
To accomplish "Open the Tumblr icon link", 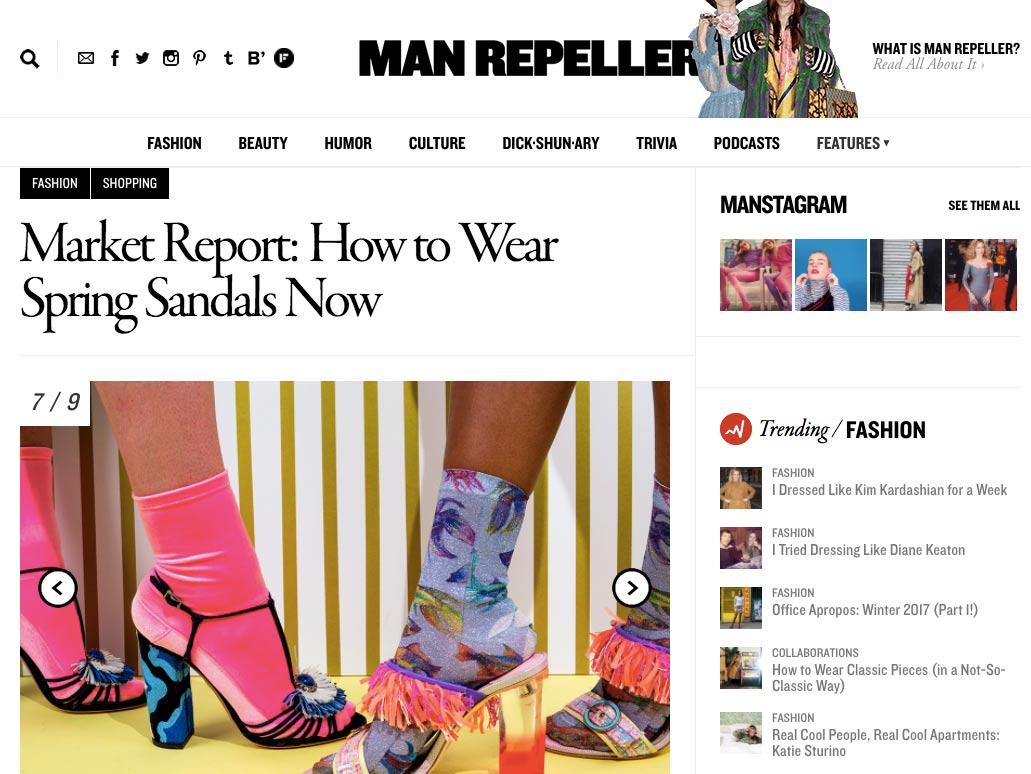I will (228, 58).
